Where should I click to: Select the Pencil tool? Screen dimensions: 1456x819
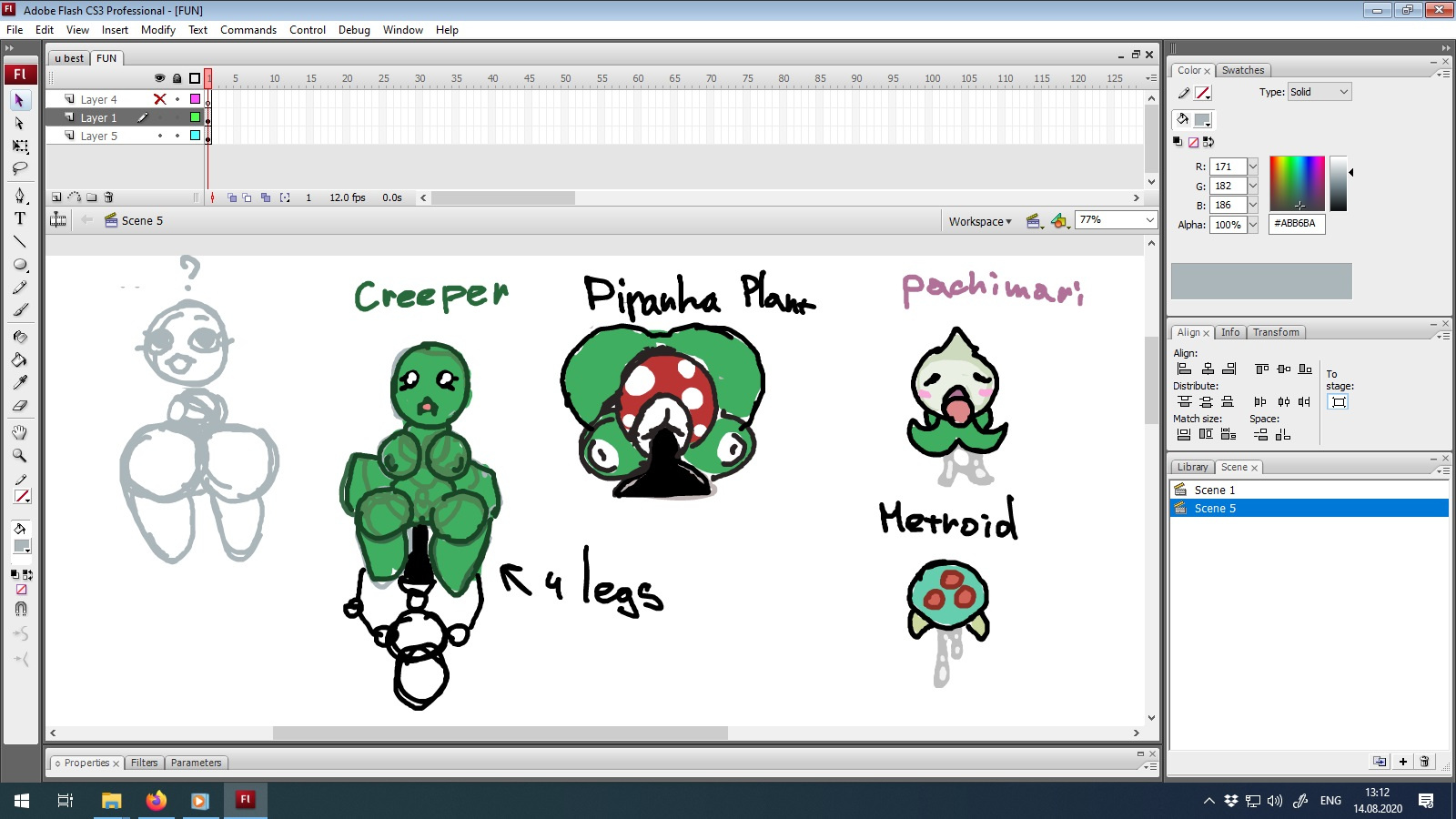tap(20, 288)
